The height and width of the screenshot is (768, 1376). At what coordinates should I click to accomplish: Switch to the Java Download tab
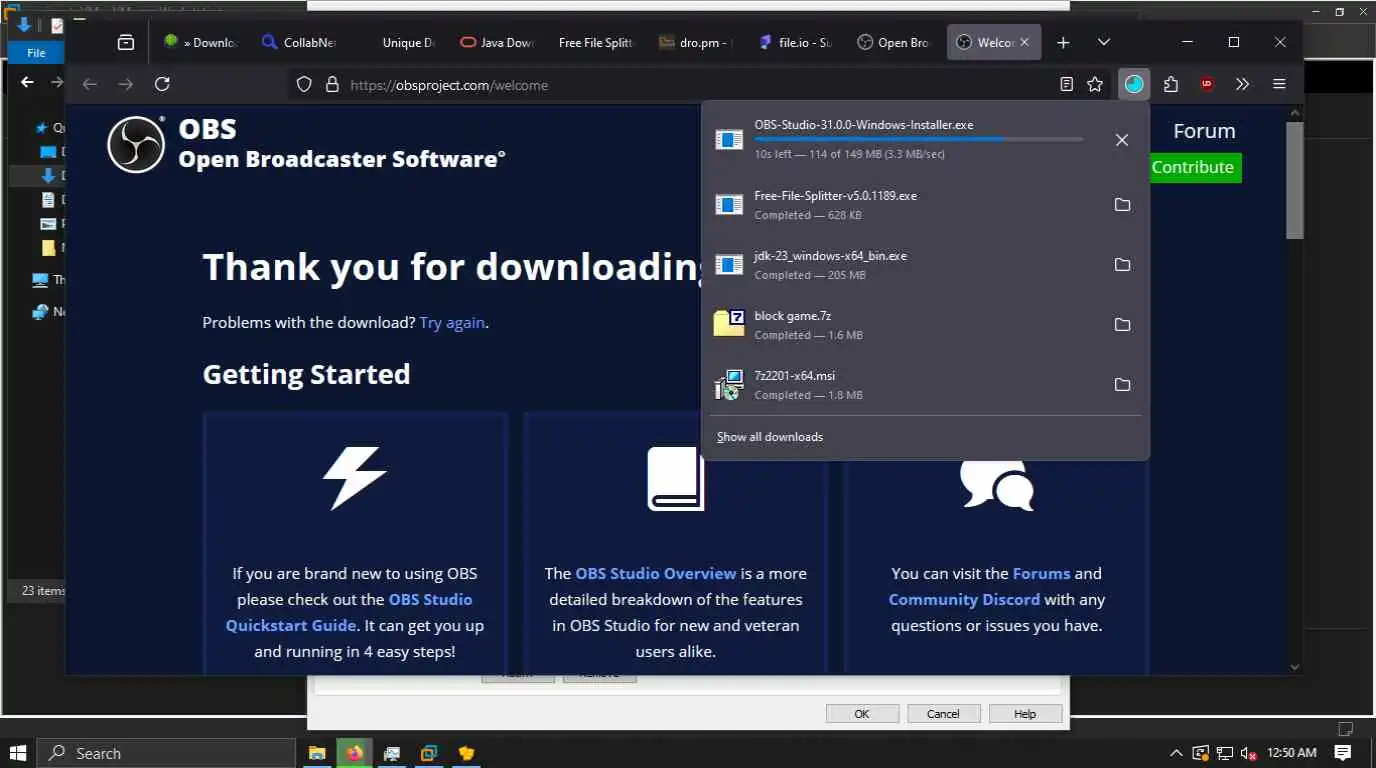tap(497, 43)
